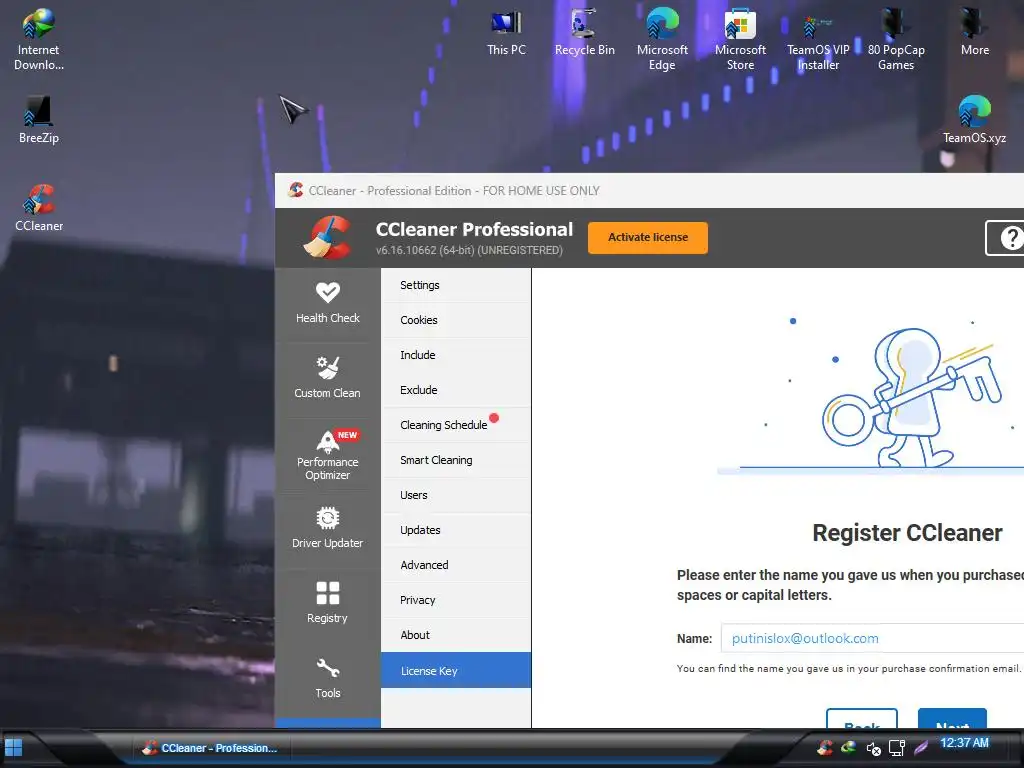Click the CCleaner logo in header

pos(328,237)
